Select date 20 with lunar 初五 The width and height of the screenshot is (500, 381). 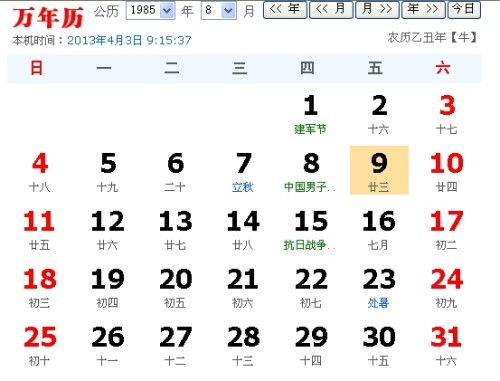(x=176, y=288)
